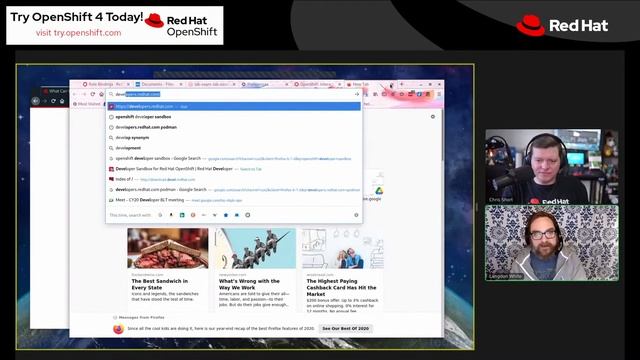
Task: Open search settings gear in suggestions panel
Action: [356, 215]
